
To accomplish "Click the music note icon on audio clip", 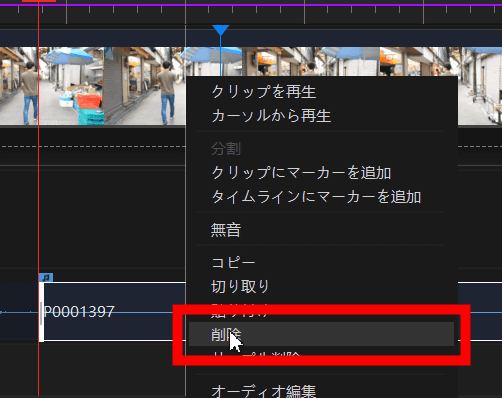I will [x=46, y=277].
